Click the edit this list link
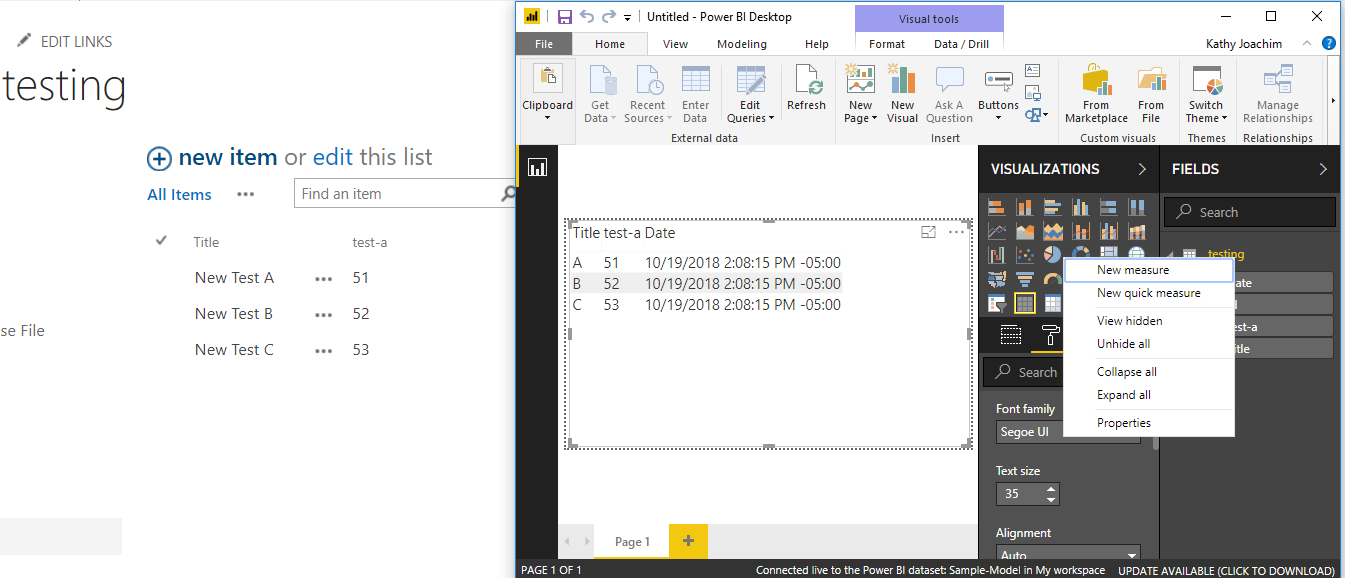Viewport: 1345px width, 578px height. tap(333, 157)
